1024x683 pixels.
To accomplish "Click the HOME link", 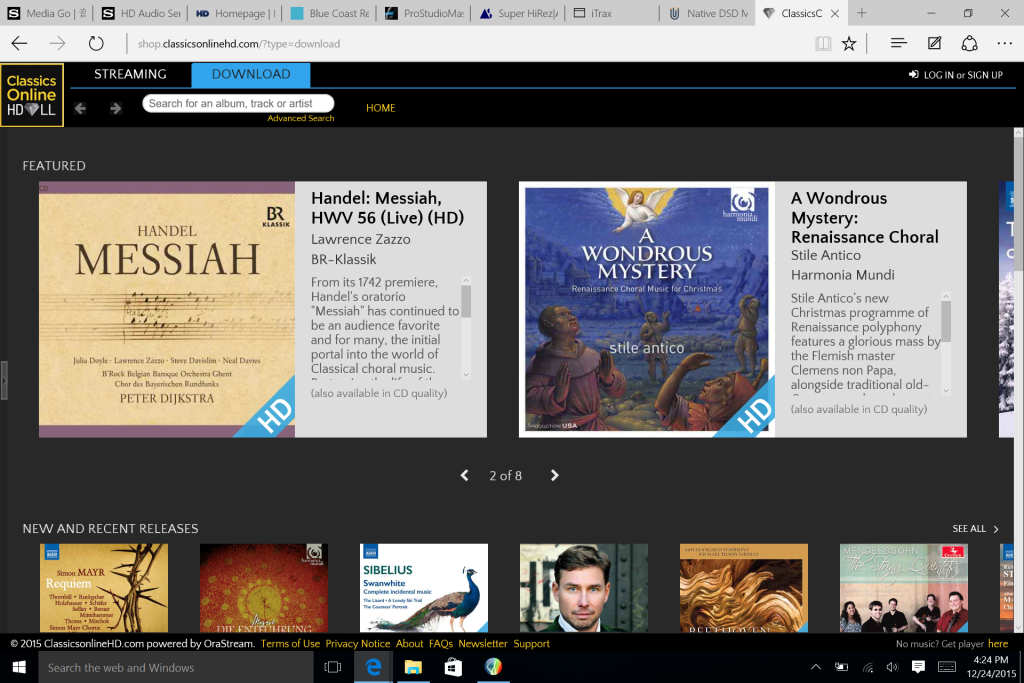I will [381, 108].
